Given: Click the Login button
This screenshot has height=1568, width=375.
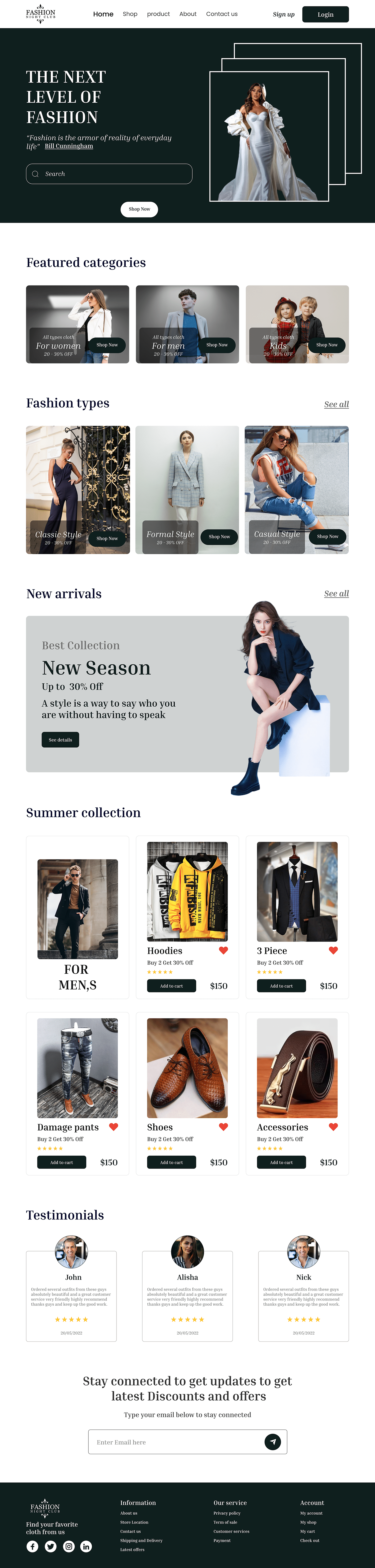Looking at the screenshot, I should pos(325,14).
